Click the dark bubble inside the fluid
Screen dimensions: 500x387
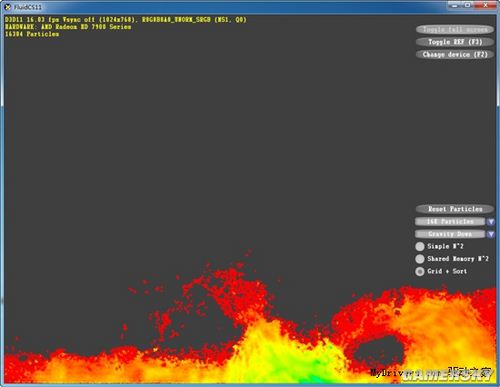[x=378, y=353]
